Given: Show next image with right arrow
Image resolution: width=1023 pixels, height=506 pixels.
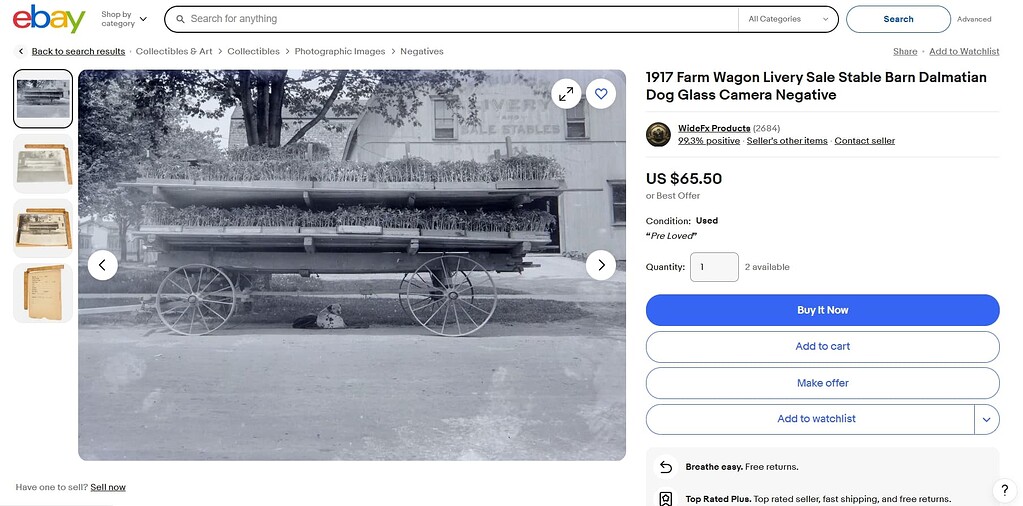Looking at the screenshot, I should tap(601, 265).
